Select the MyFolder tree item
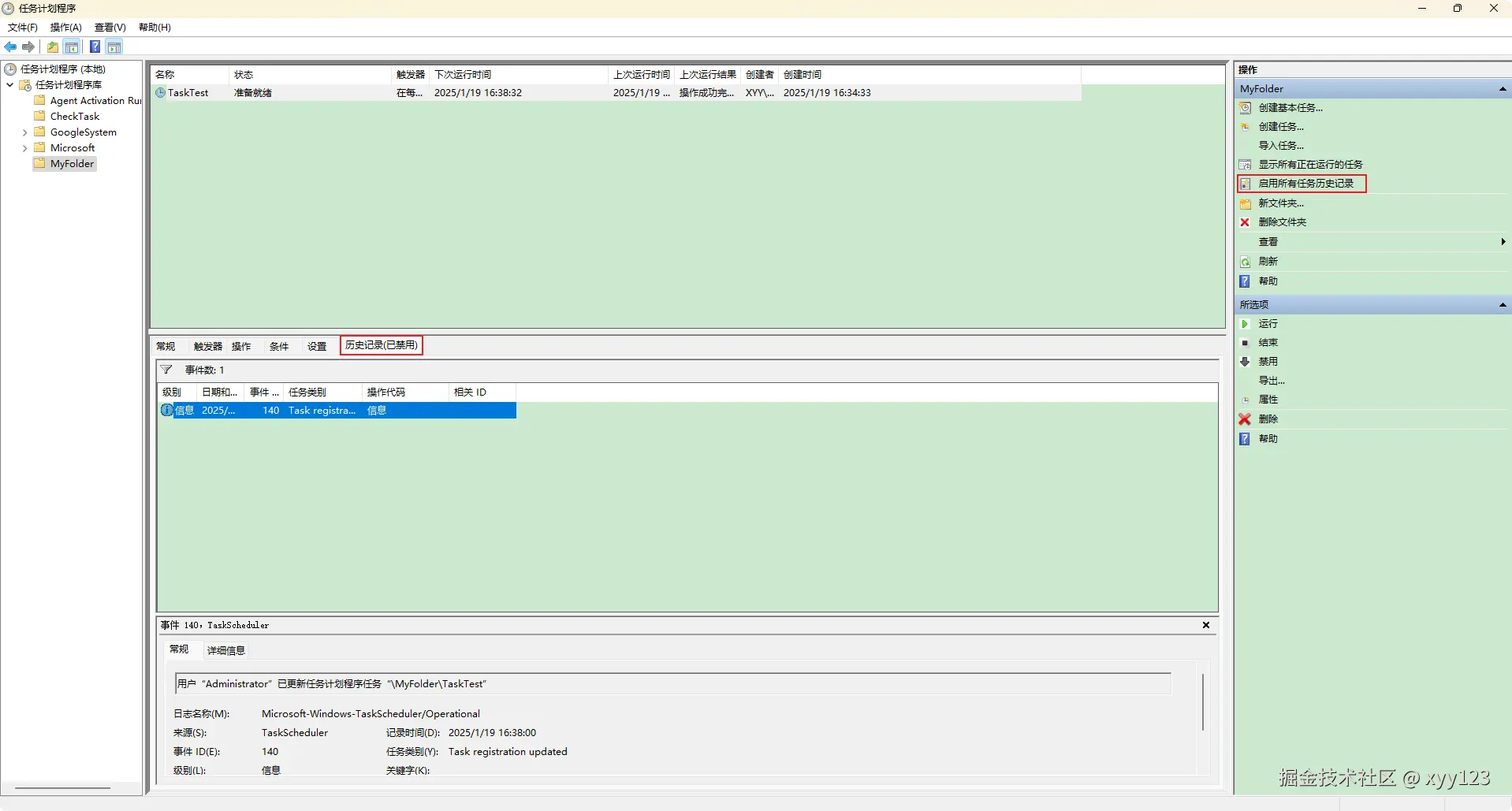This screenshot has width=1512, height=811. [x=65, y=164]
